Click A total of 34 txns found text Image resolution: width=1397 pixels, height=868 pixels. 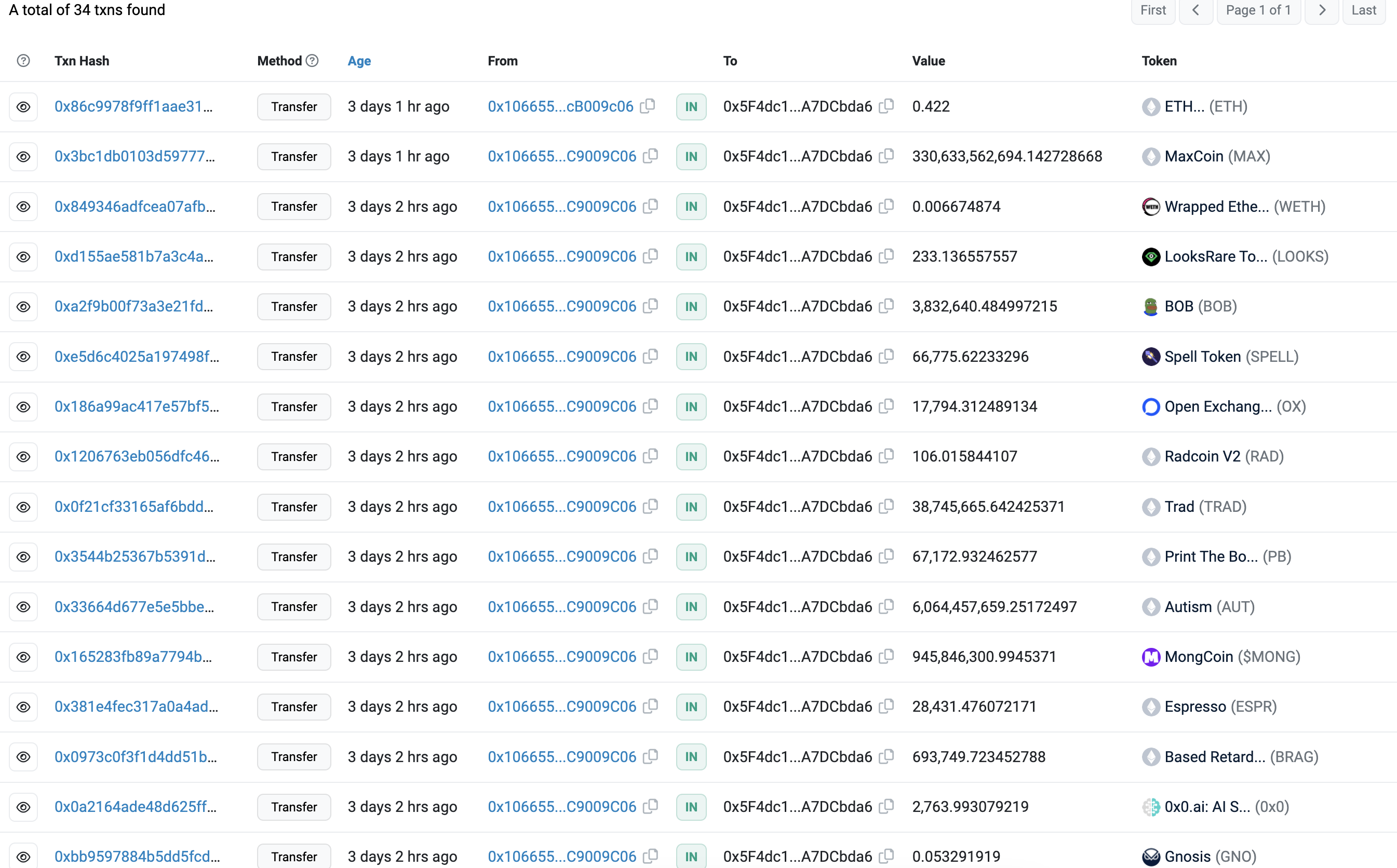[x=87, y=10]
